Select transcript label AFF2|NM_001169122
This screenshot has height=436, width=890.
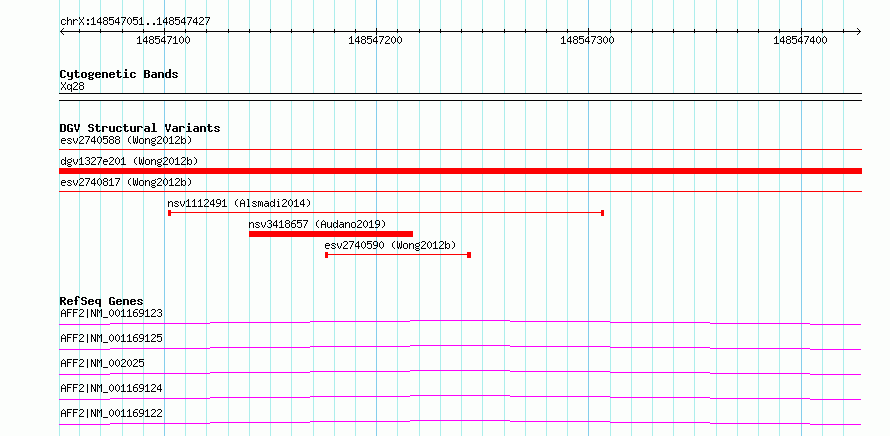(111, 413)
